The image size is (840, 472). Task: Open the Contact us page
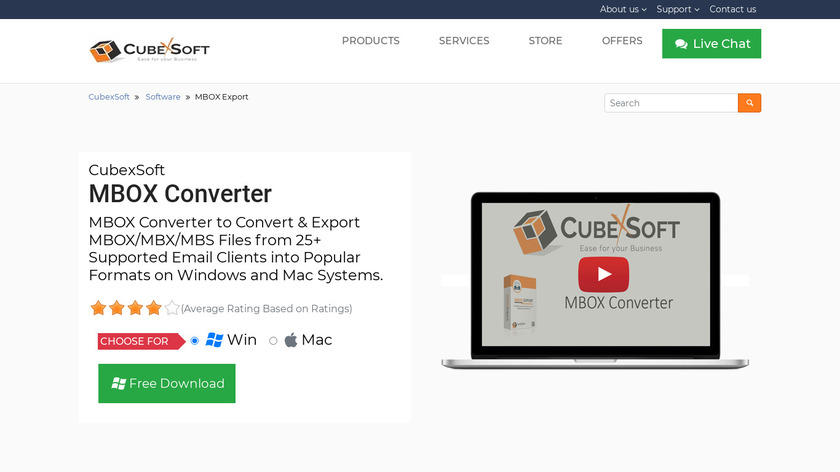(732, 9)
